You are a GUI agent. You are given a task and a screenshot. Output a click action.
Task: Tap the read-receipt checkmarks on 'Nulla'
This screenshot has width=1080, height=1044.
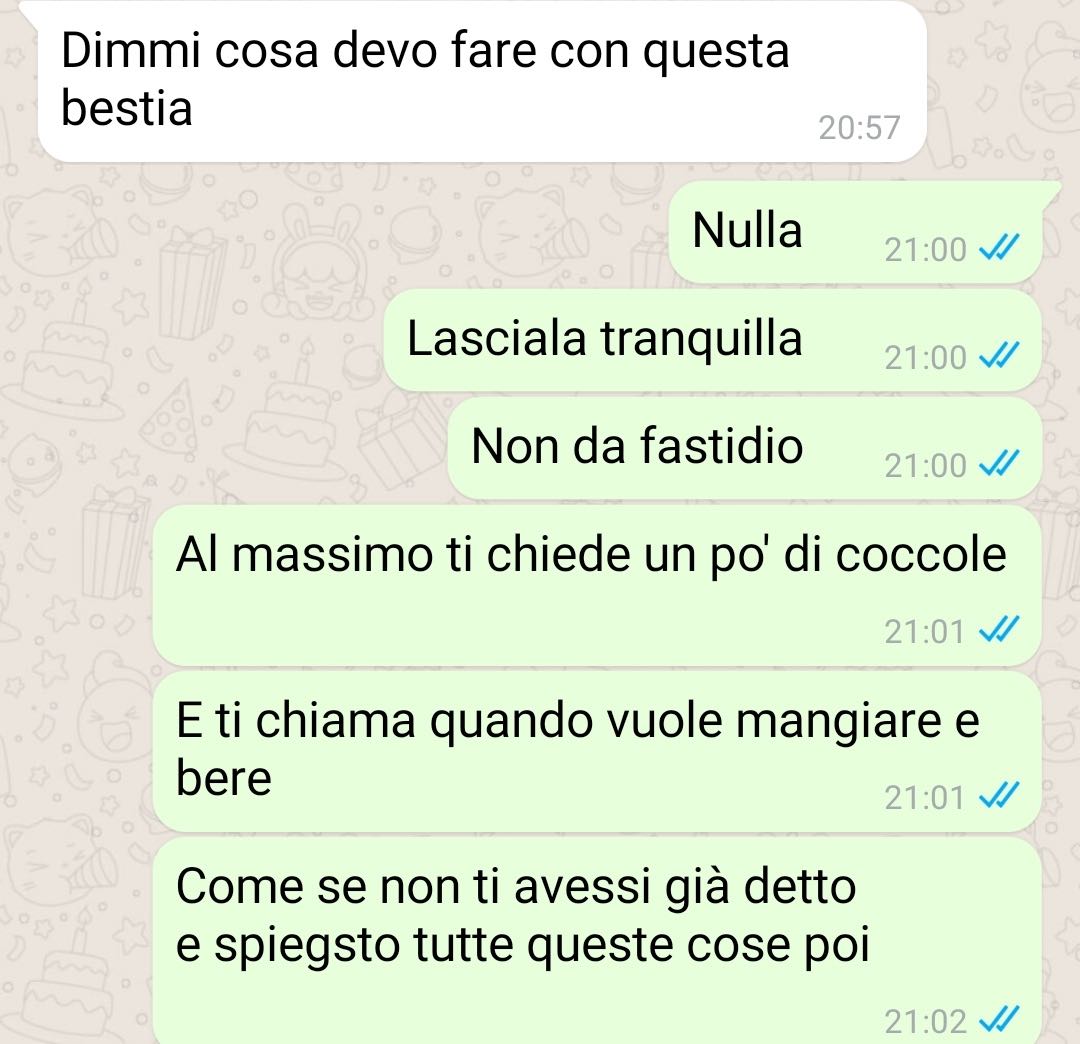pos(998,248)
